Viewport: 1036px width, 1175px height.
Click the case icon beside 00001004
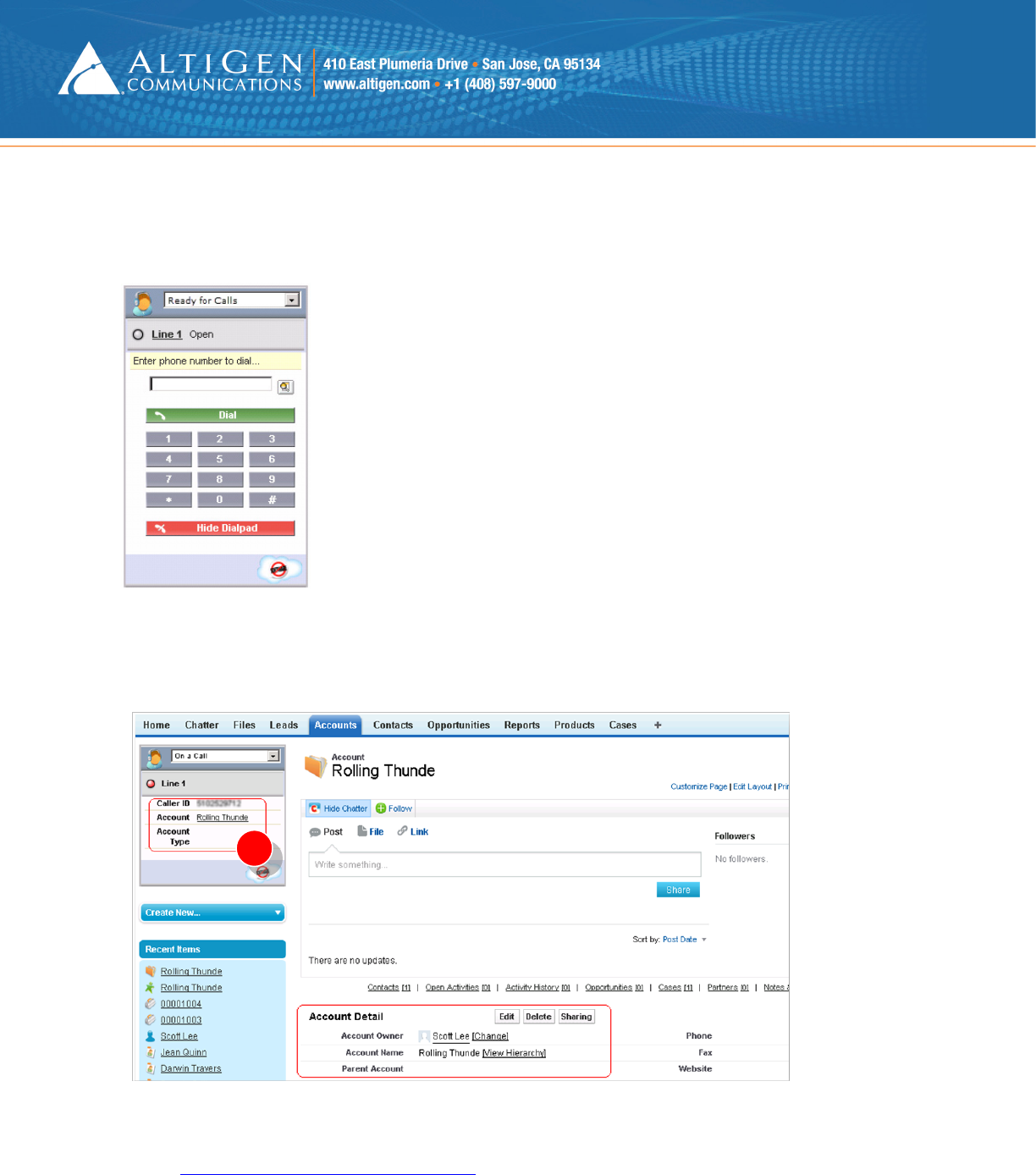[x=151, y=1003]
